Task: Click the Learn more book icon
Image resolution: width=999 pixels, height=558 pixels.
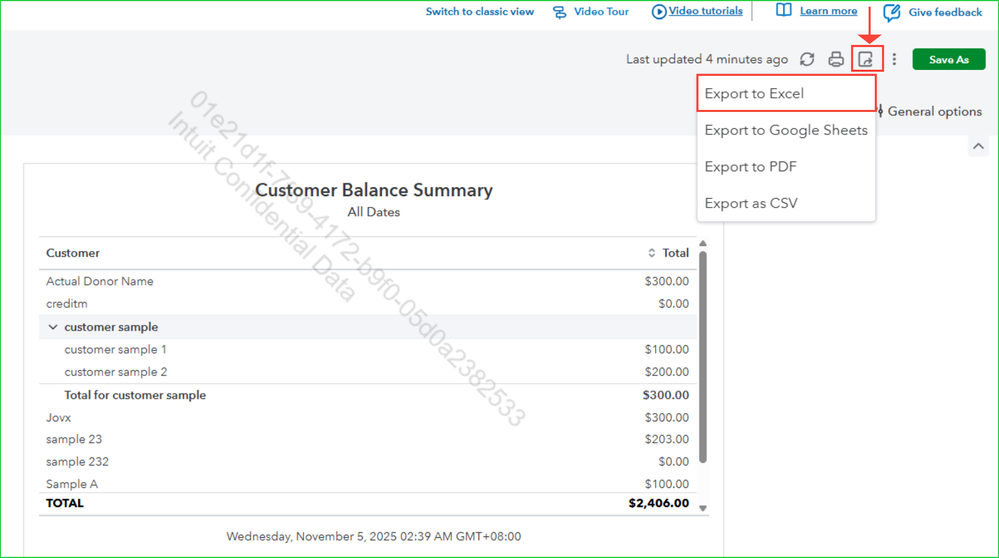Action: pyautogui.click(x=784, y=10)
